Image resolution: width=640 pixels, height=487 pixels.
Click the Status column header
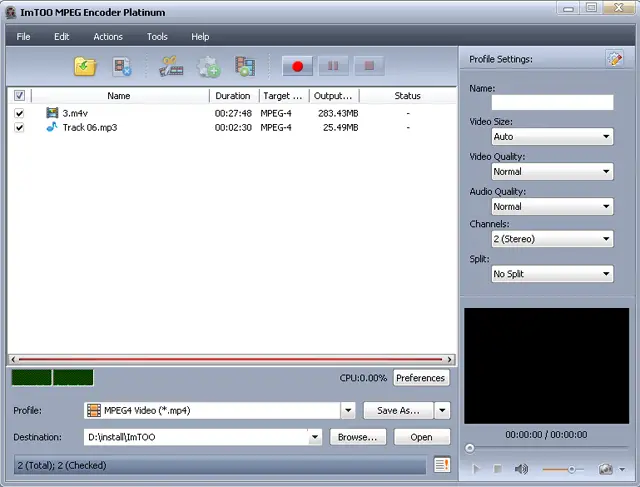(x=407, y=96)
